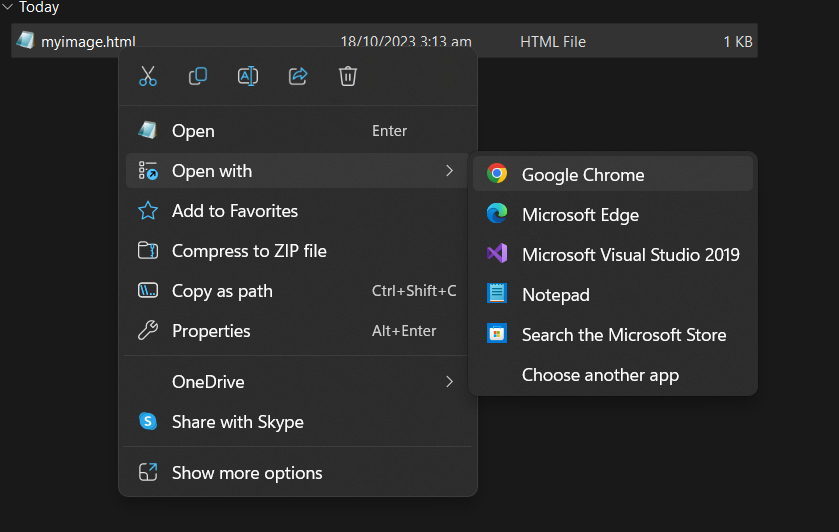Select Microsoft Visual Studio 2019
839x532 pixels.
coord(630,255)
